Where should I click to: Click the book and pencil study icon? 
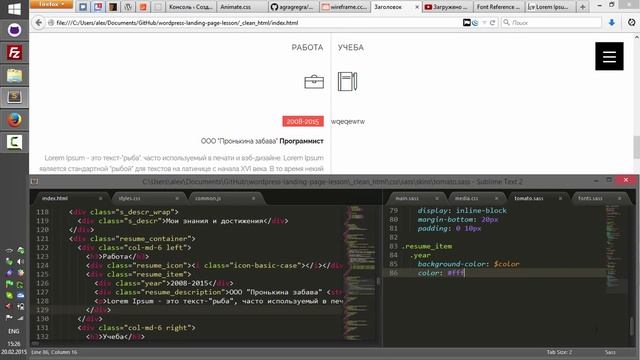click(x=347, y=81)
